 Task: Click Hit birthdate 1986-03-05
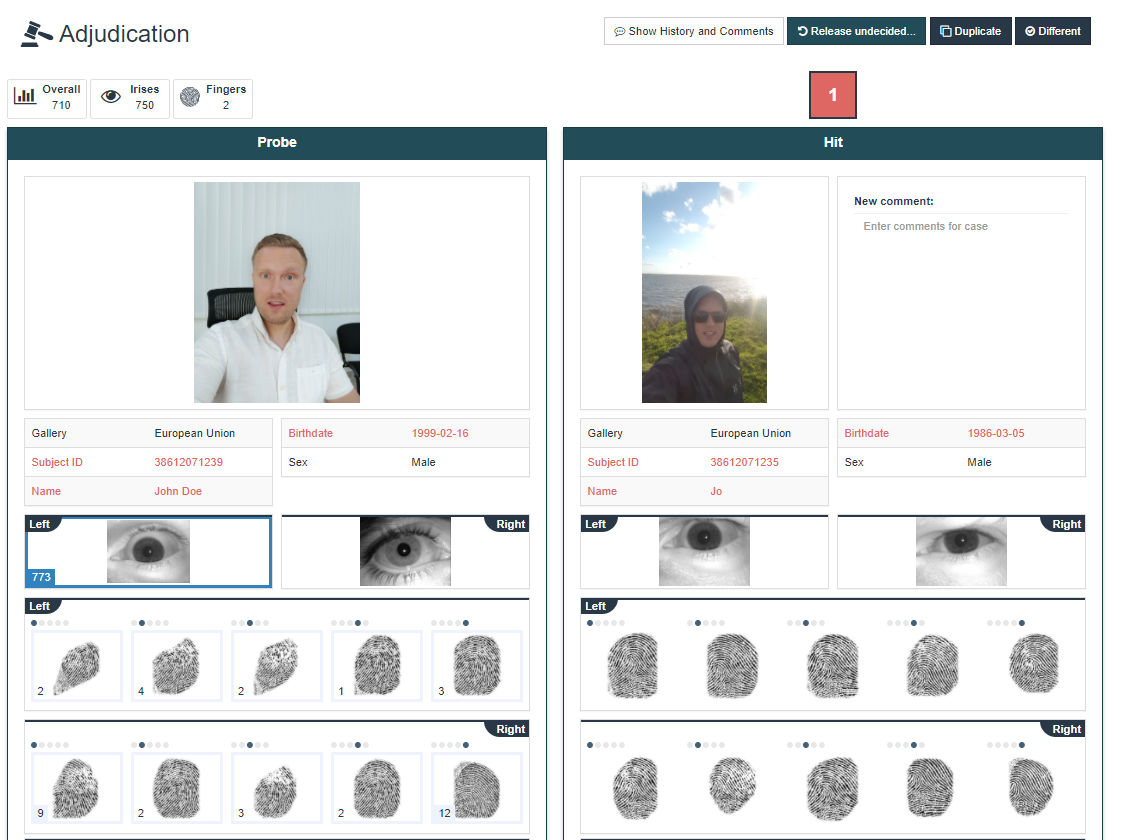click(x=996, y=433)
